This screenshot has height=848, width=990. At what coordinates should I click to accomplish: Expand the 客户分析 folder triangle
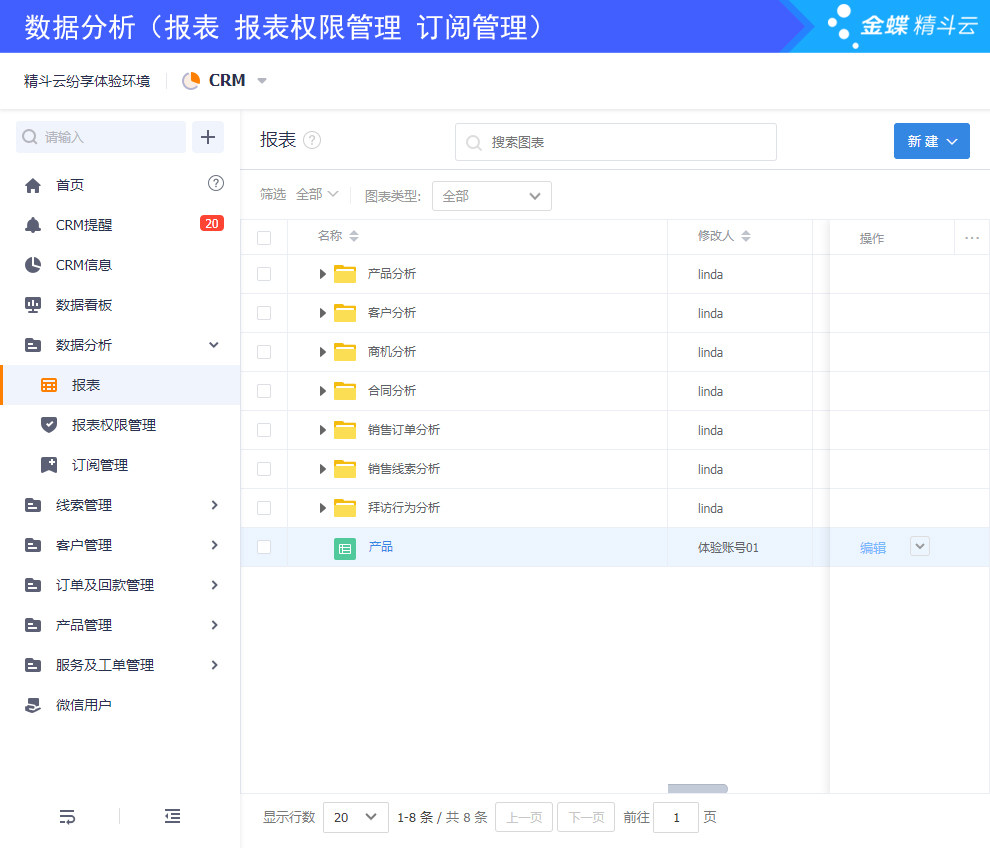[x=322, y=313]
